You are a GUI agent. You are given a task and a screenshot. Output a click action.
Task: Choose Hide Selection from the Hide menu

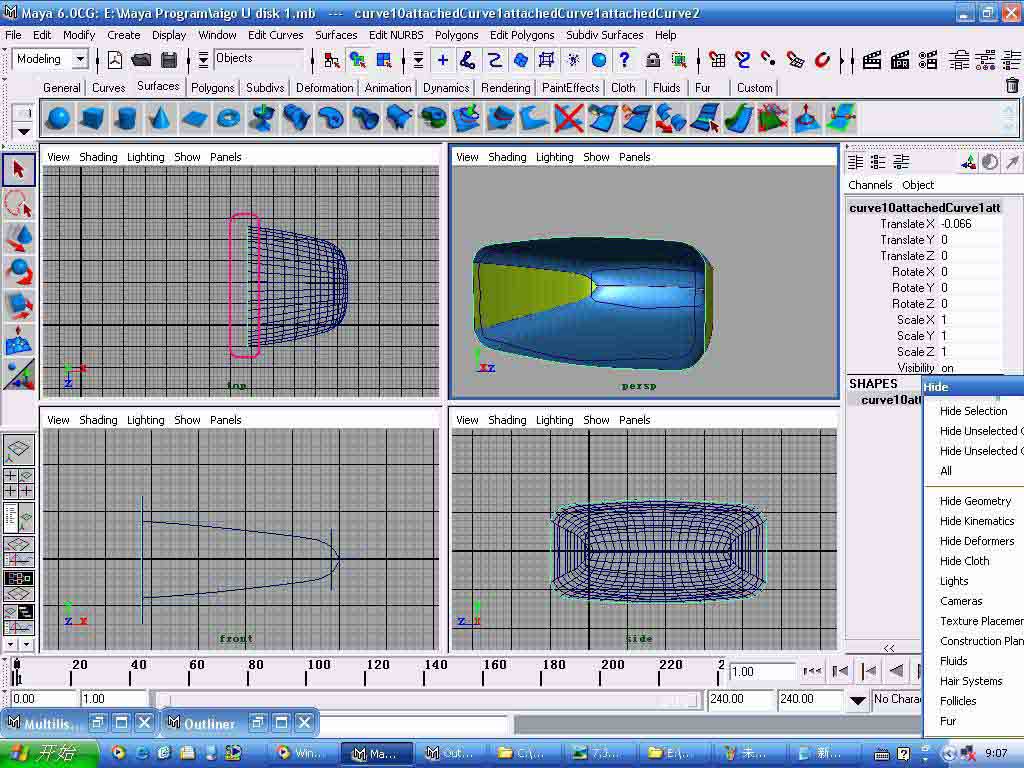[x=973, y=411]
